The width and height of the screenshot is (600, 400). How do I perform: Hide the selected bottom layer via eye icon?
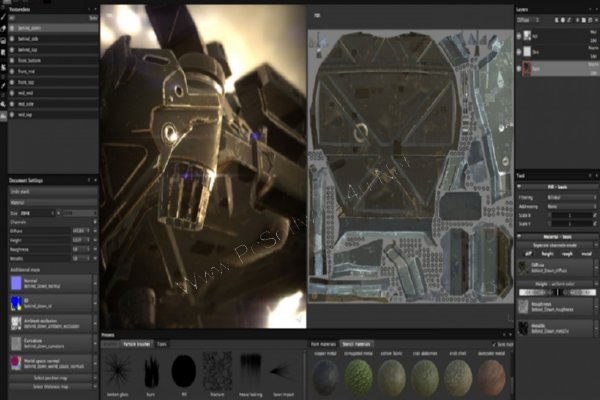click(x=519, y=69)
